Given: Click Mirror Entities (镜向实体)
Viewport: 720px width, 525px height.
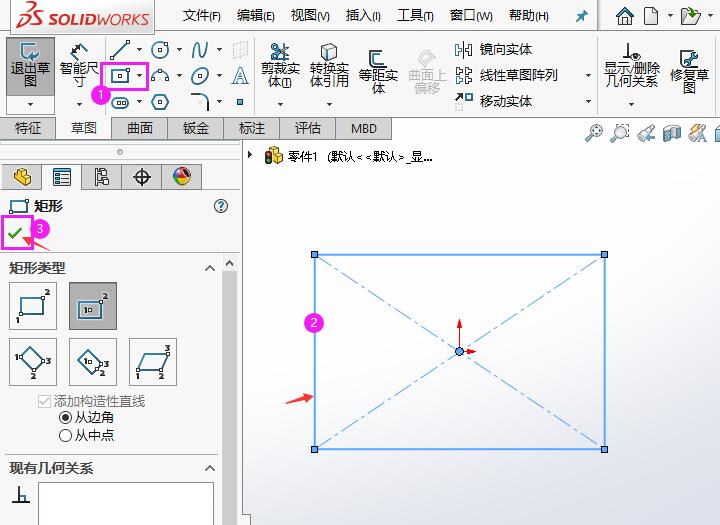Looking at the screenshot, I should (x=493, y=49).
